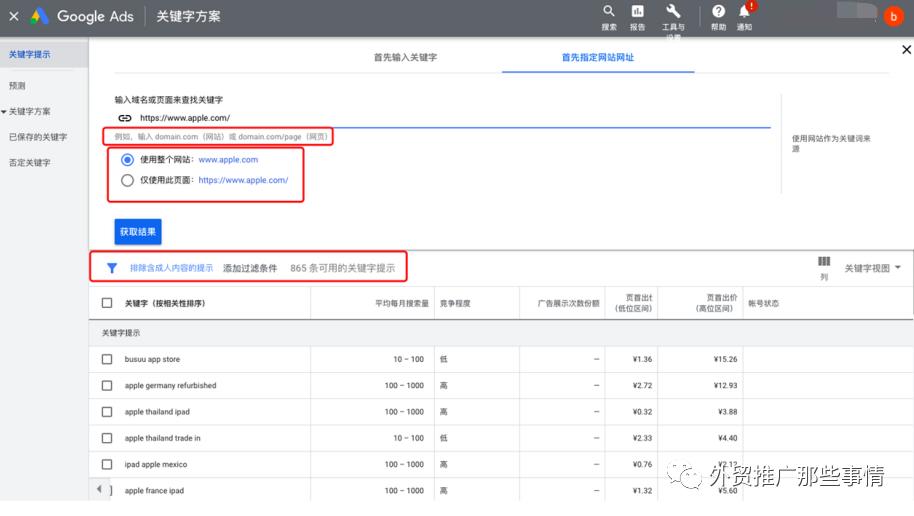Click the blue filter funnel icon
This screenshot has height=516, width=914.
click(x=112, y=268)
